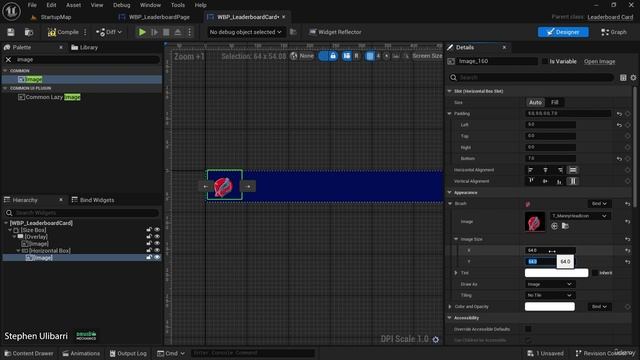The image size is (640, 360).
Task: Open the brush image asset dropdown
Action: tap(580, 216)
